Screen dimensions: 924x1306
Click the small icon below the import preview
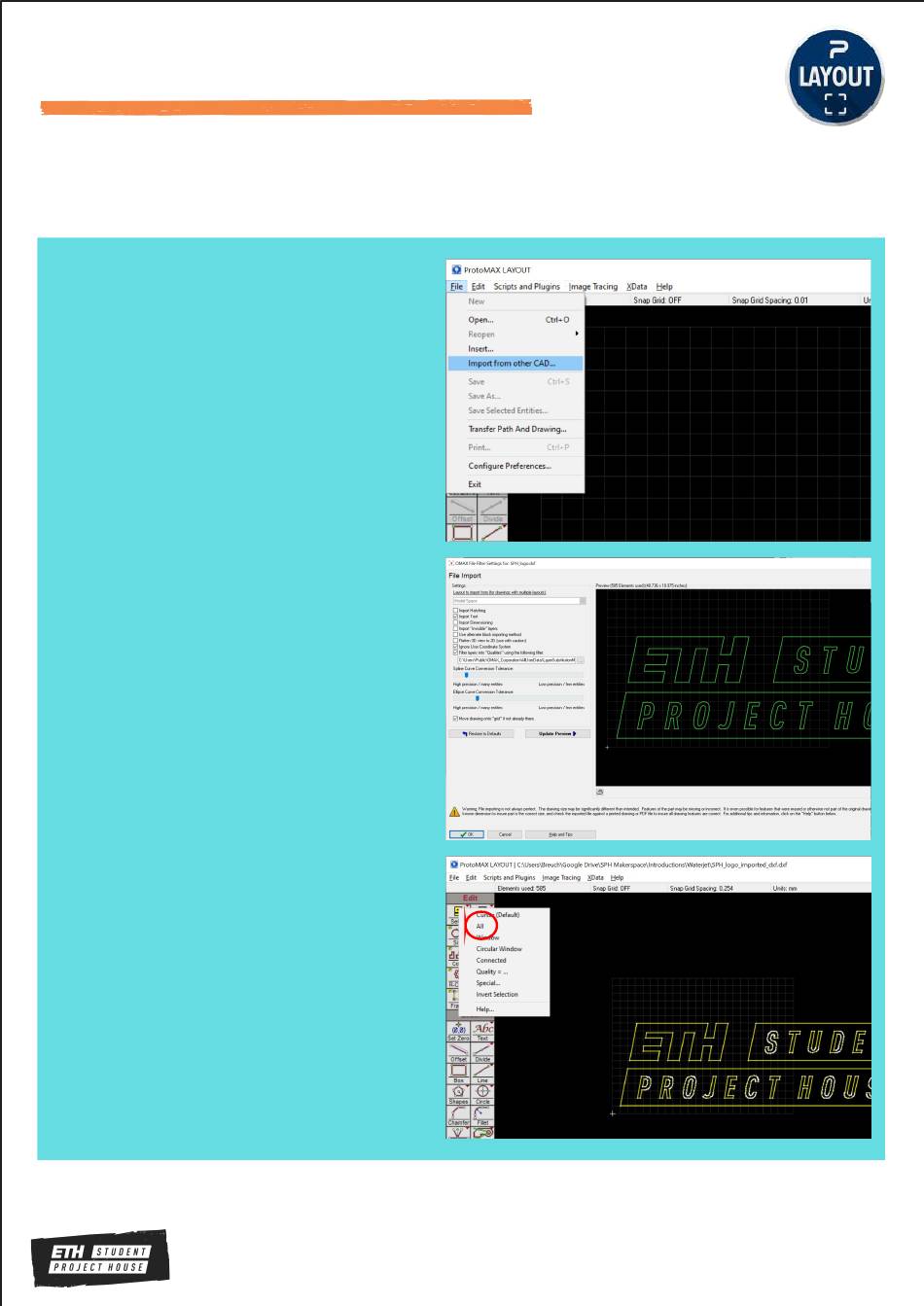click(x=600, y=792)
